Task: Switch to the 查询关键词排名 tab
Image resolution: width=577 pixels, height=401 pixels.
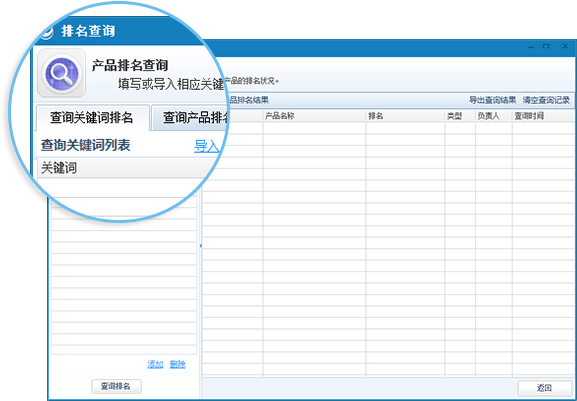Action: (92, 118)
